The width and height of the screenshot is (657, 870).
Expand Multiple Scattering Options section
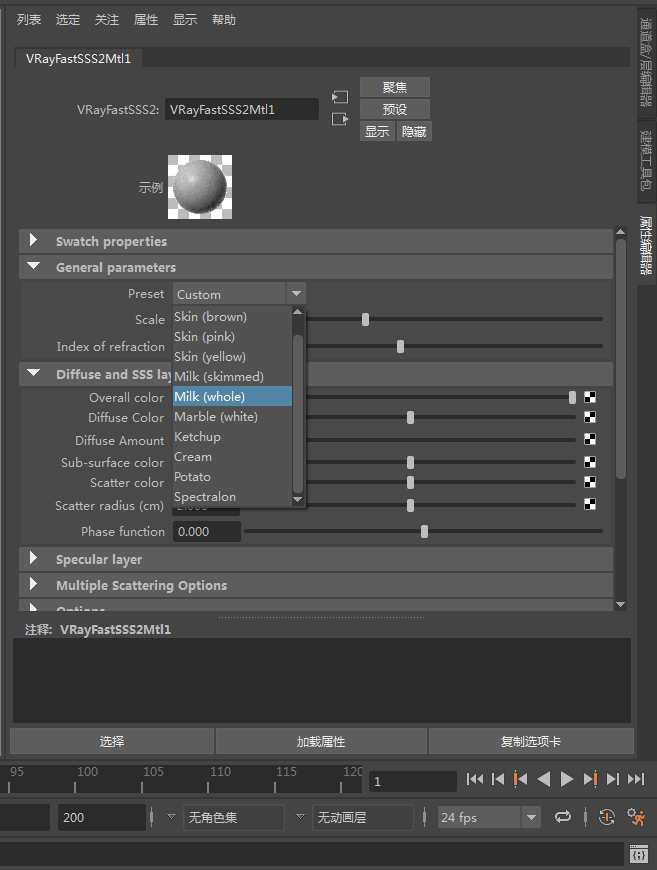(x=33, y=584)
